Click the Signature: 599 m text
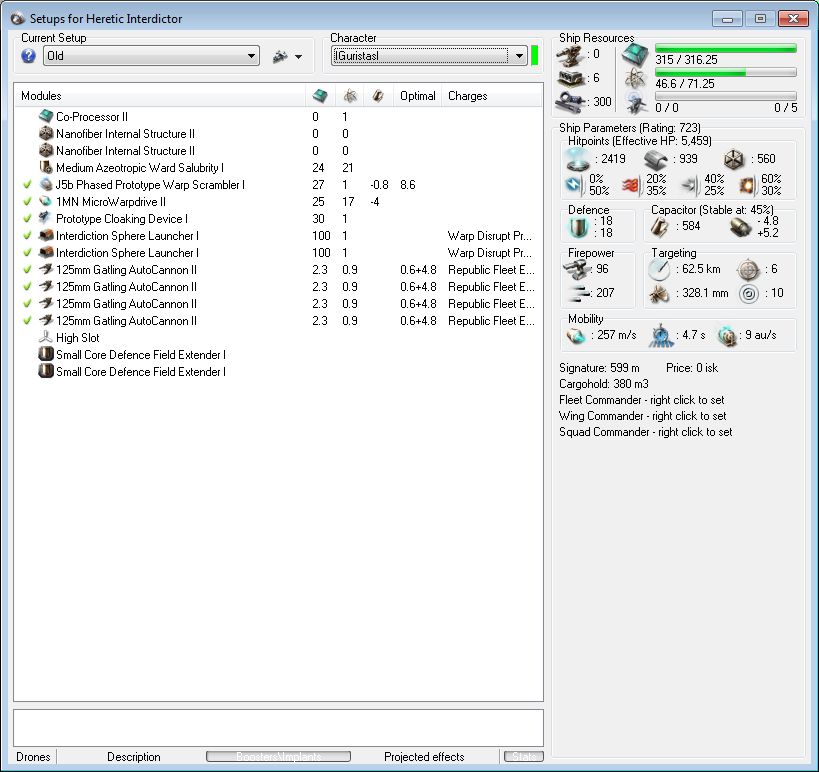This screenshot has width=819, height=772. tap(599, 368)
